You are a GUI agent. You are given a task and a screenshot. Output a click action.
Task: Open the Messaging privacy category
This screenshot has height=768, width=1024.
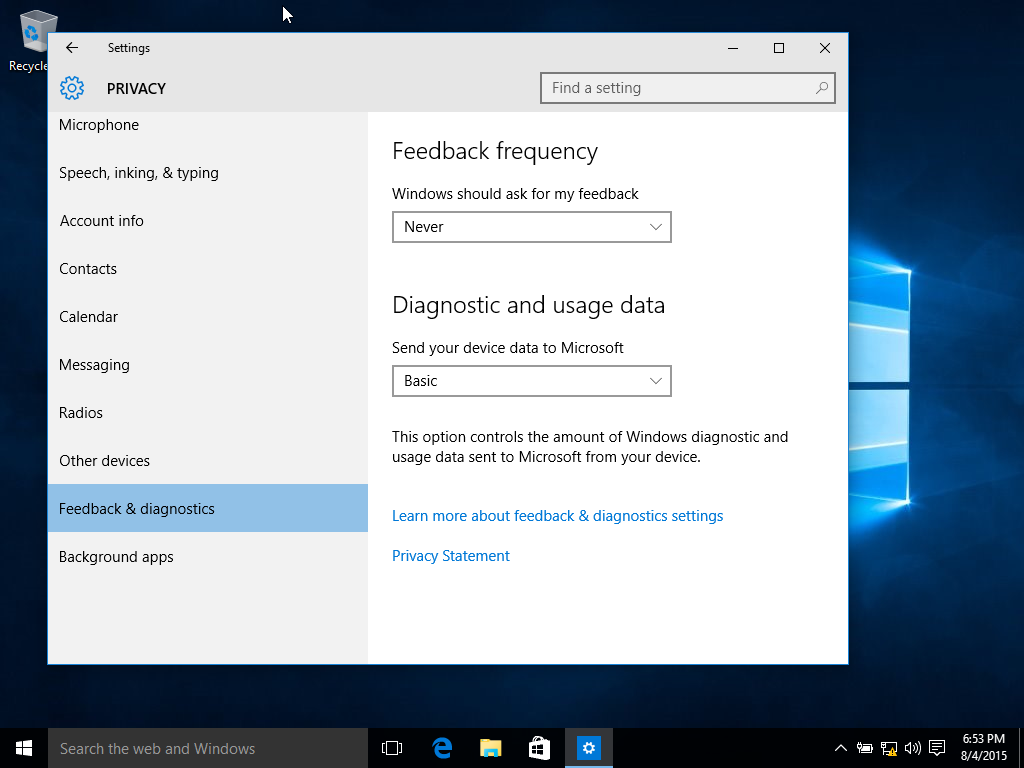pos(208,365)
